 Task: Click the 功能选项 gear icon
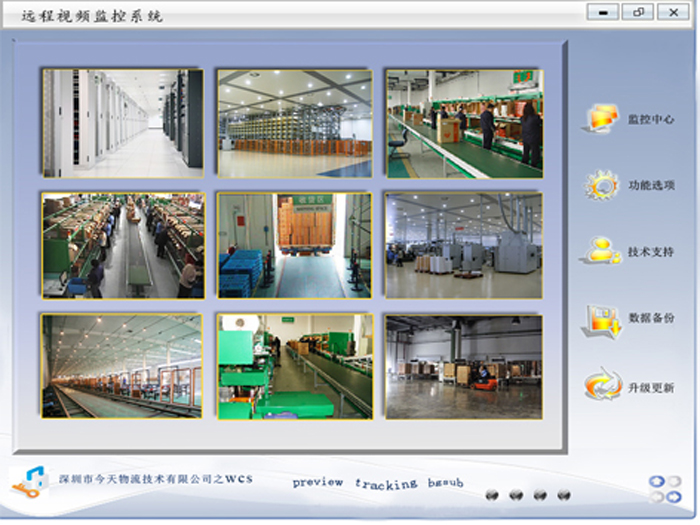pyautogui.click(x=601, y=186)
